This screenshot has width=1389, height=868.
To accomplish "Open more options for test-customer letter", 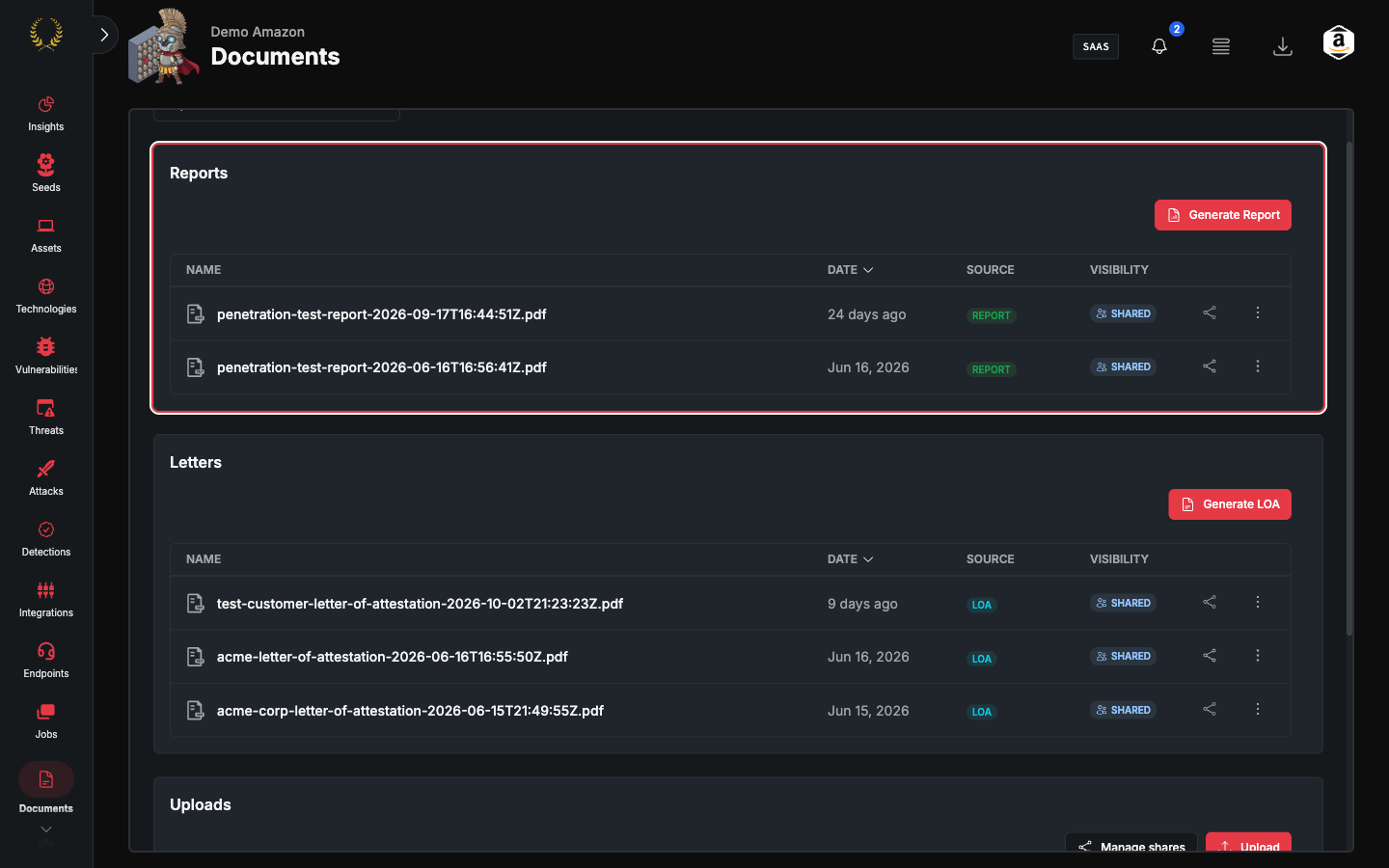I will pyautogui.click(x=1258, y=602).
